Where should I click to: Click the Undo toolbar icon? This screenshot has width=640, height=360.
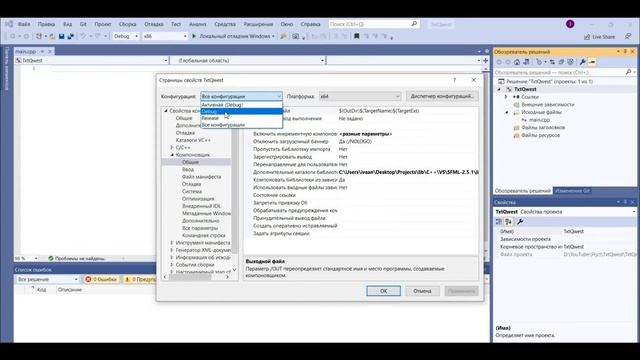[x=82, y=36]
